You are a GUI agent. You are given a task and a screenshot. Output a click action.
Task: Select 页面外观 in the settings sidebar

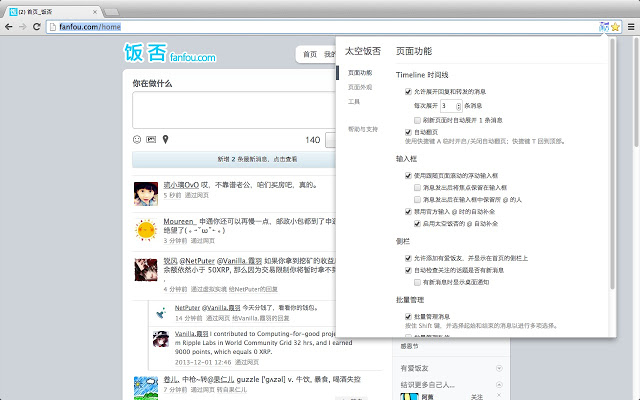(x=360, y=87)
